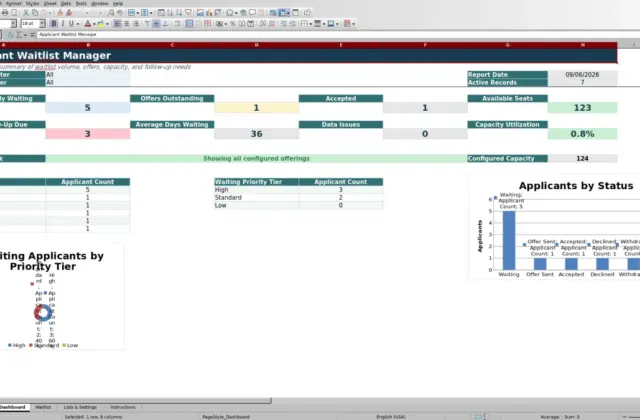The height and width of the screenshot is (420, 640).
Task: Click the Insert Chart icon
Action: (209, 13)
